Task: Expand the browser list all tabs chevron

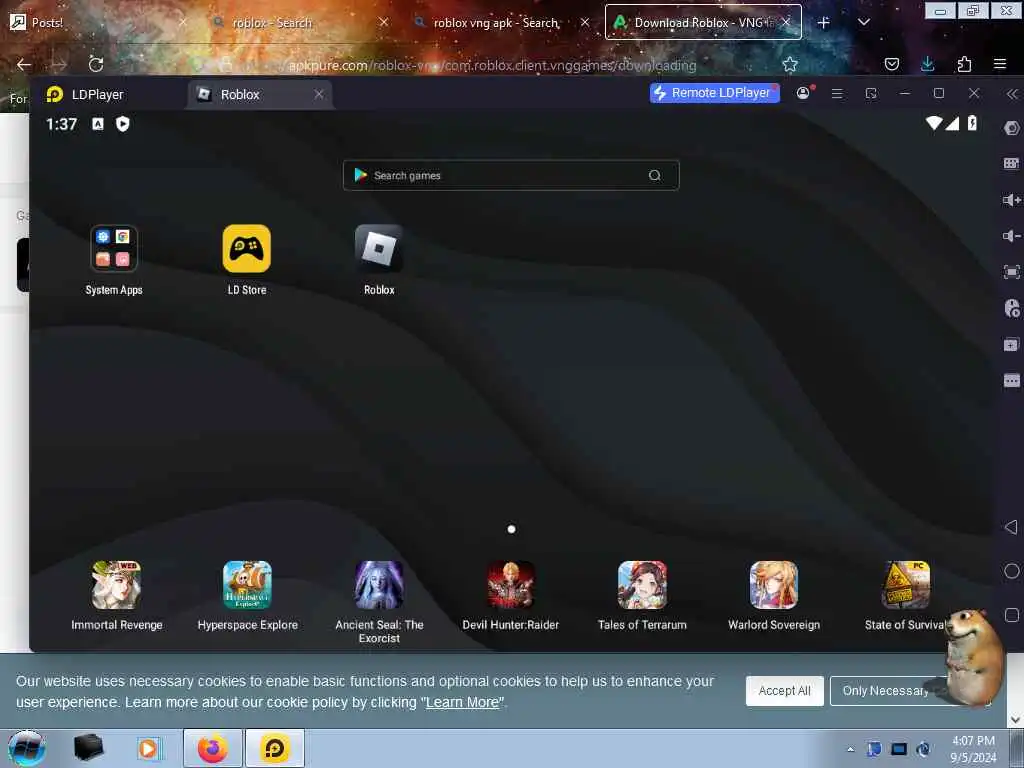Action: (863, 23)
